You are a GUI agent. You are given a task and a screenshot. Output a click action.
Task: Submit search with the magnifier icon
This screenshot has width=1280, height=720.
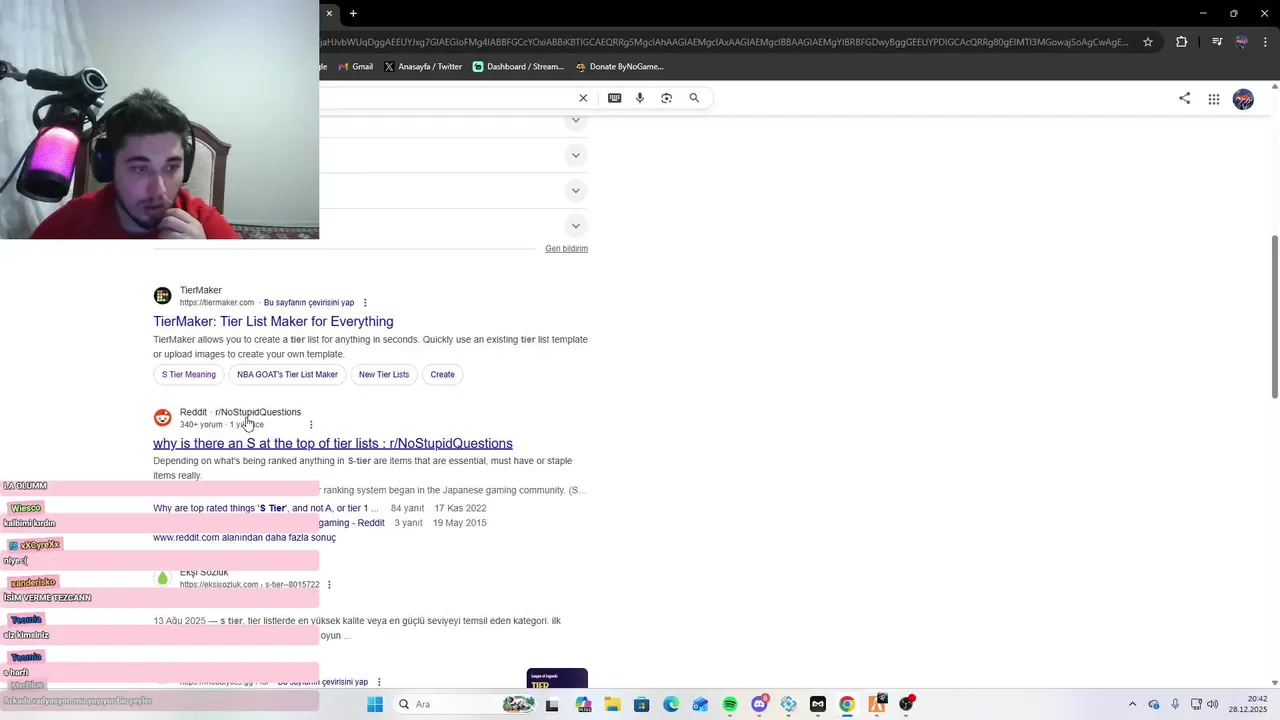[694, 98]
